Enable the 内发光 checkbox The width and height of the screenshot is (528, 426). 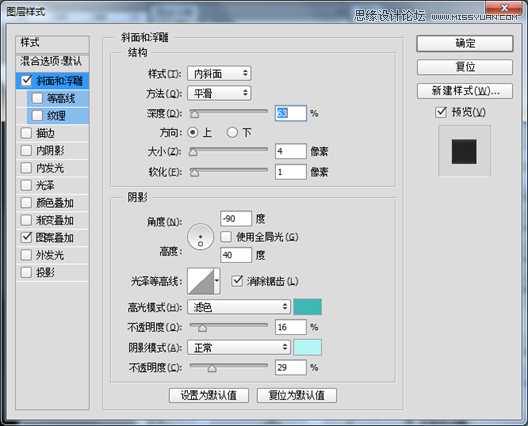pyautogui.click(x=26, y=168)
